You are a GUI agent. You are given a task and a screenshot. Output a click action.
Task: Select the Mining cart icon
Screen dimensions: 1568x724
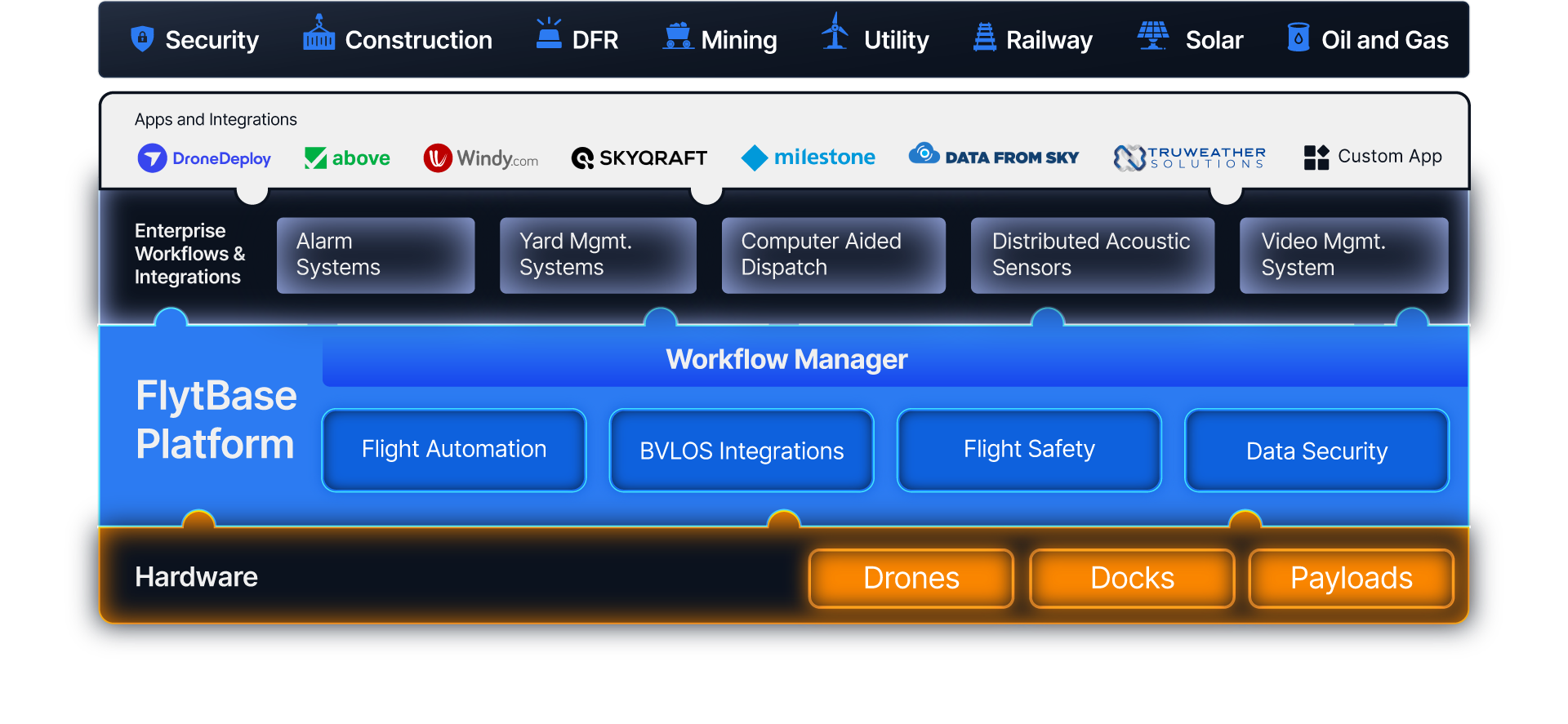click(x=678, y=36)
